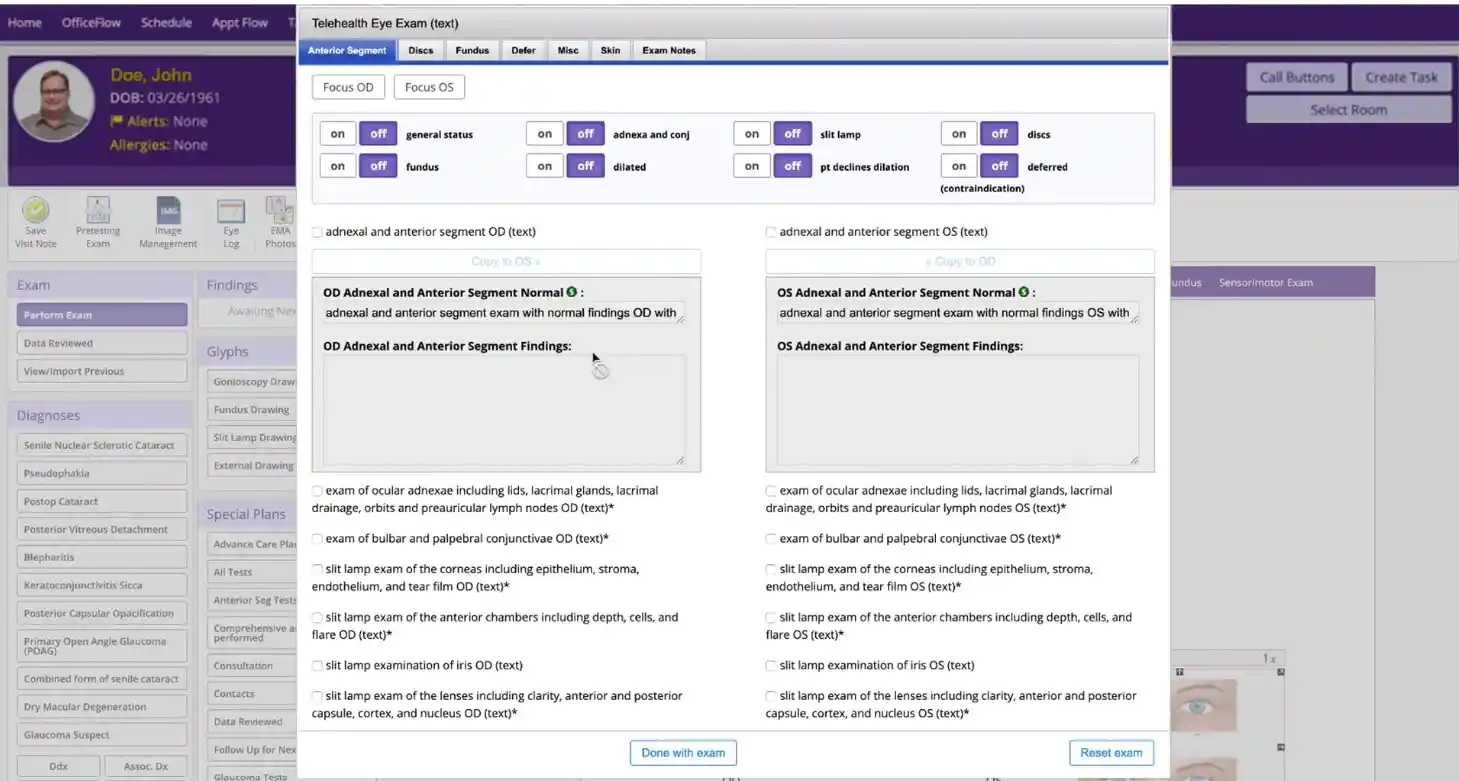The height and width of the screenshot is (781, 1459).
Task: Check adnexal and anterior segment OD (text)
Action: 317,231
